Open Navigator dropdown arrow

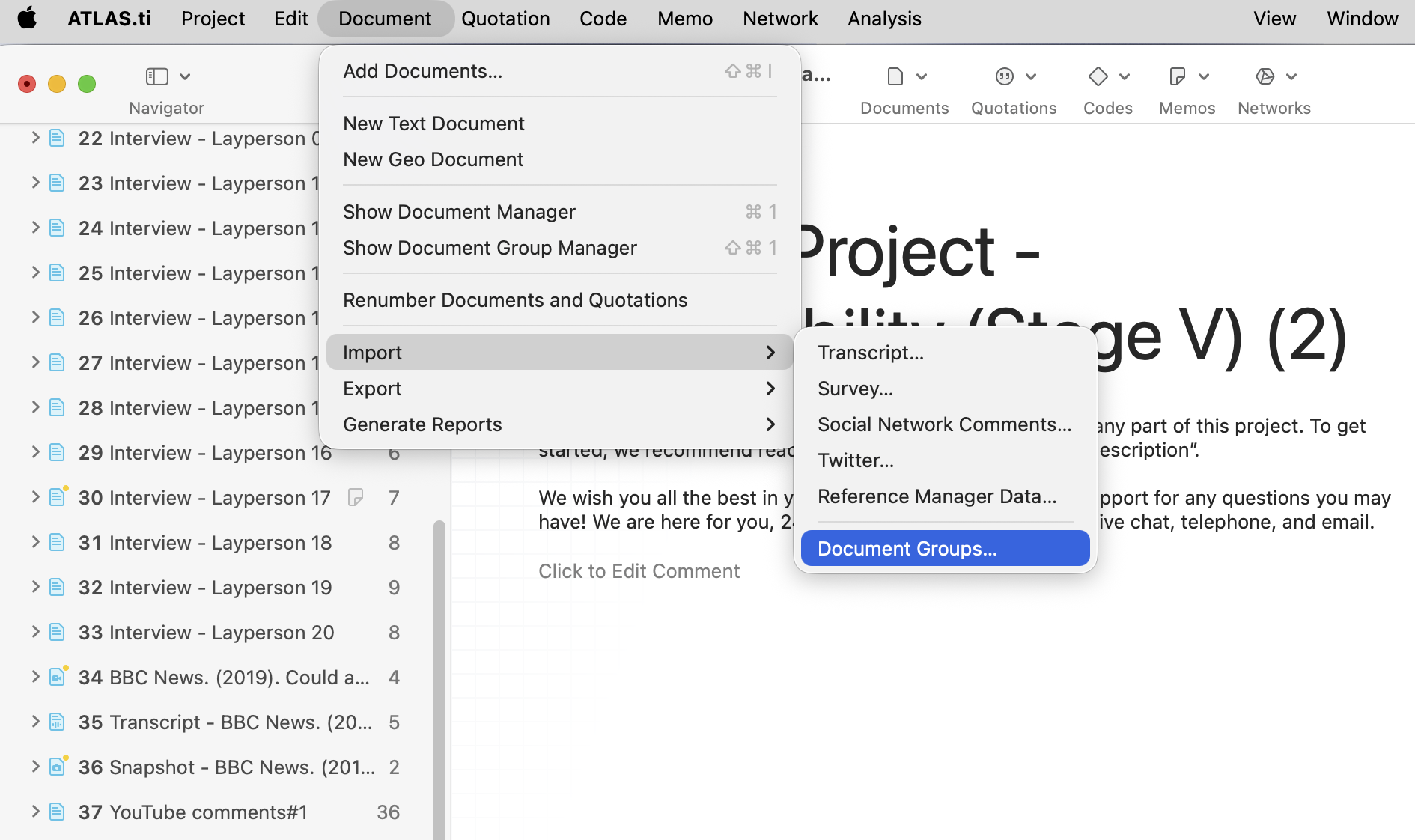(185, 76)
